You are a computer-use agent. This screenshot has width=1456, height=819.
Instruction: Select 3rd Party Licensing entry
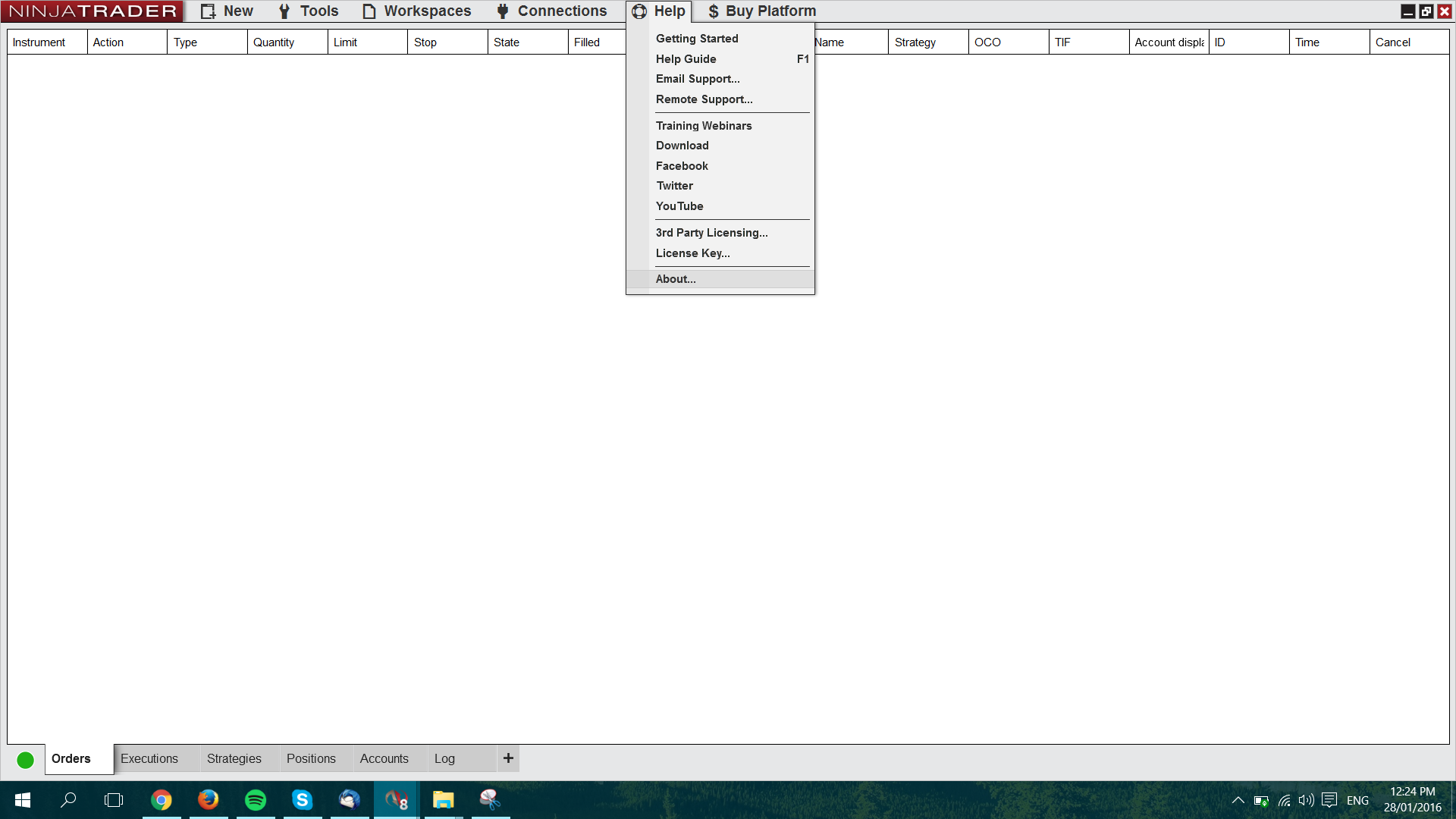pyautogui.click(x=720, y=233)
